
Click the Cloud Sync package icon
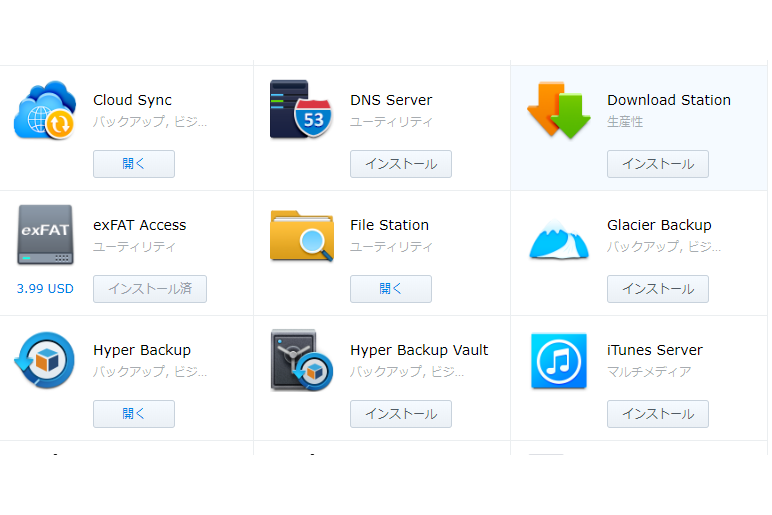[45, 110]
